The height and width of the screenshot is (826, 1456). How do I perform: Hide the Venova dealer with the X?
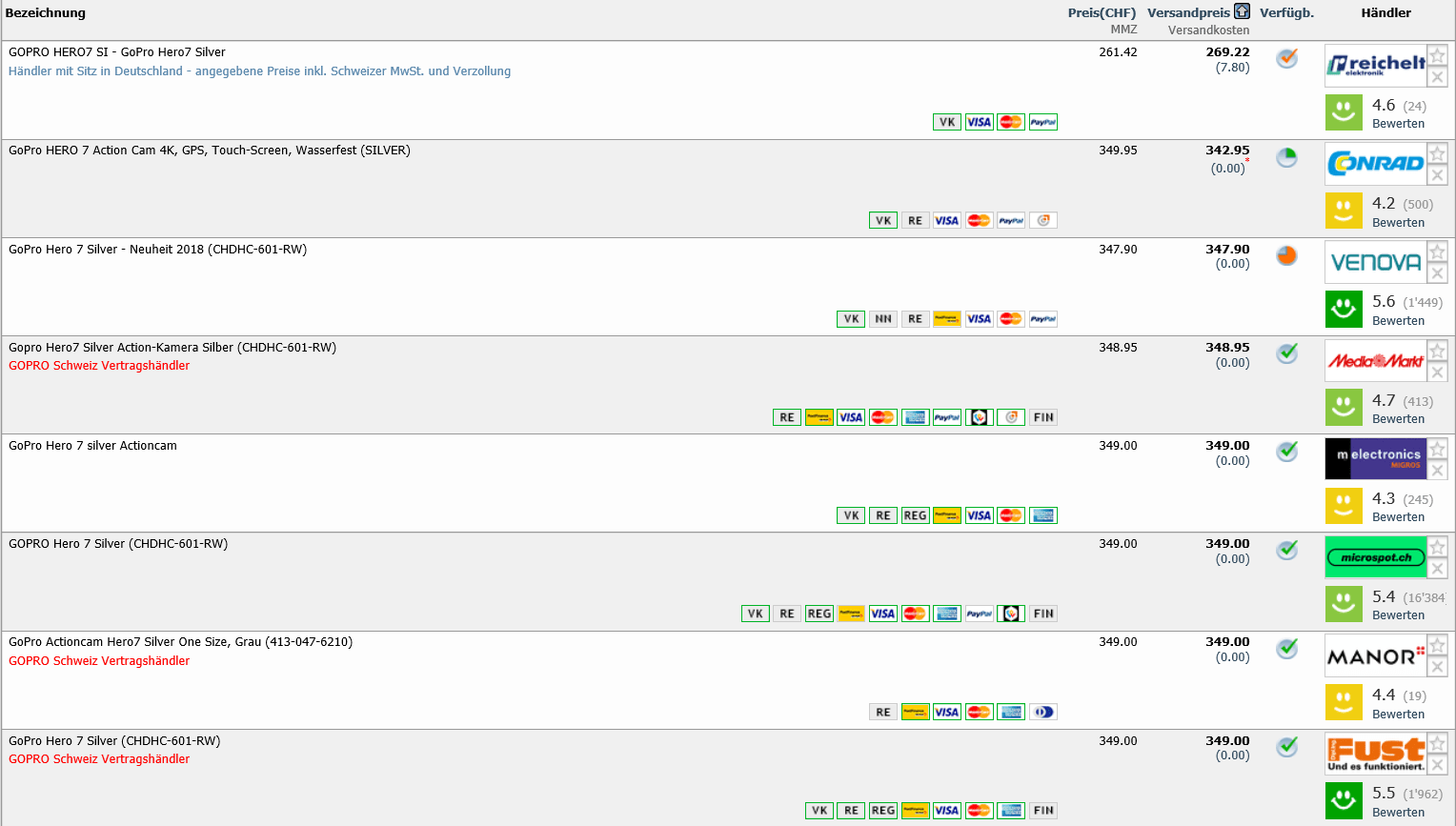point(1437,273)
